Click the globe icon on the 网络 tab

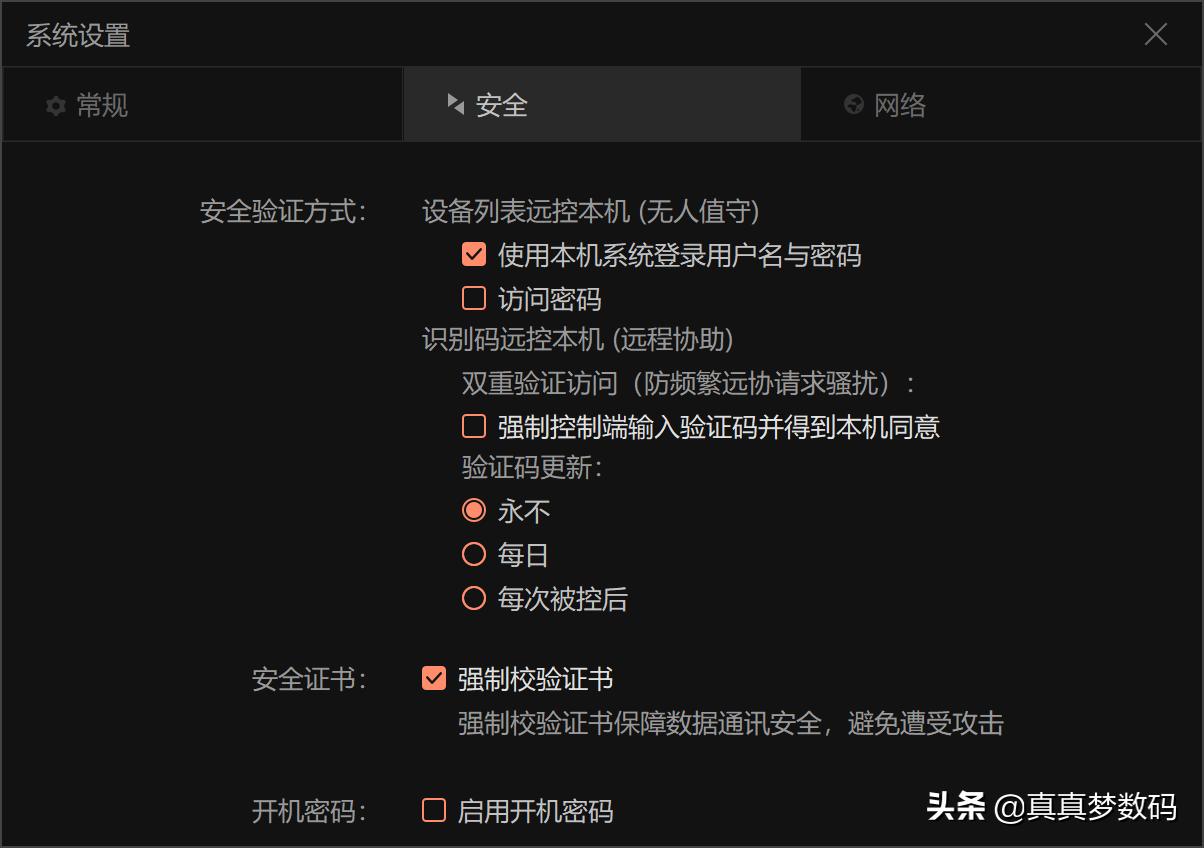pos(853,104)
